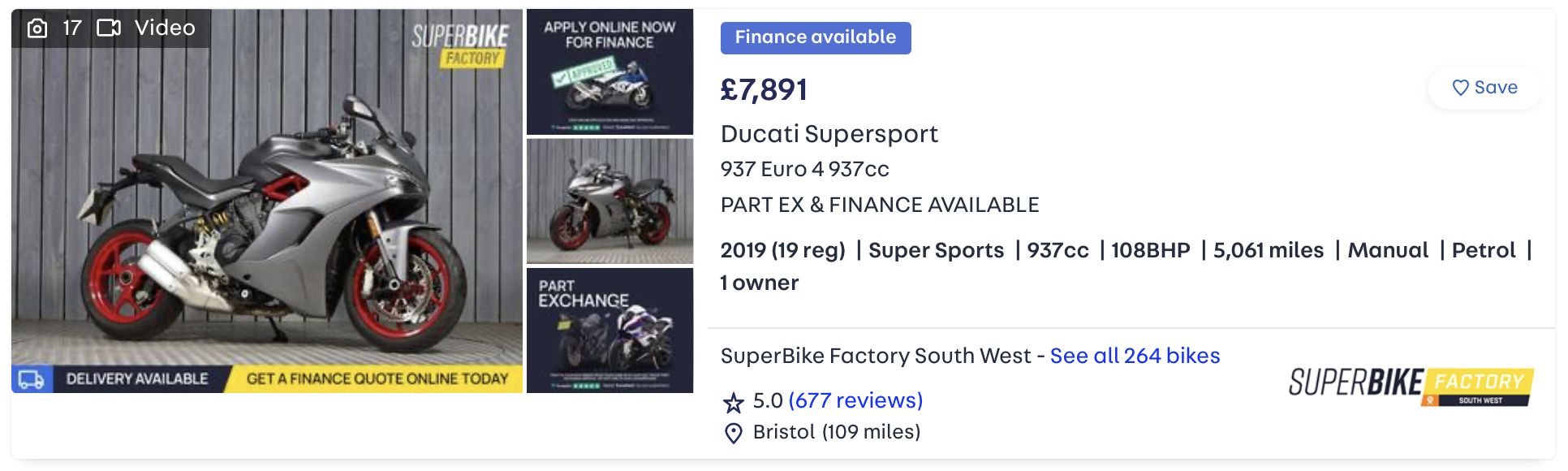Image resolution: width=1568 pixels, height=471 pixels.
Task: Open the Apply Online Now For Finance thumbnail
Action: coord(610,71)
